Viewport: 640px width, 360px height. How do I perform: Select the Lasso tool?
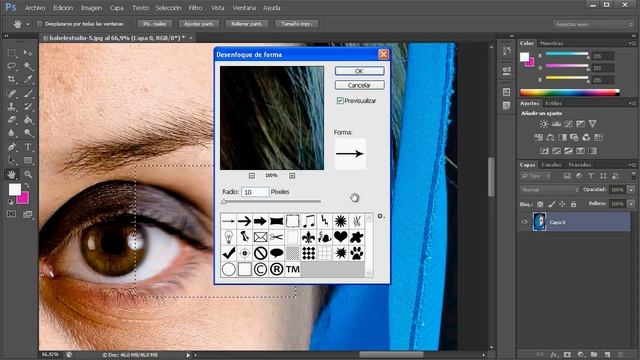[11, 66]
